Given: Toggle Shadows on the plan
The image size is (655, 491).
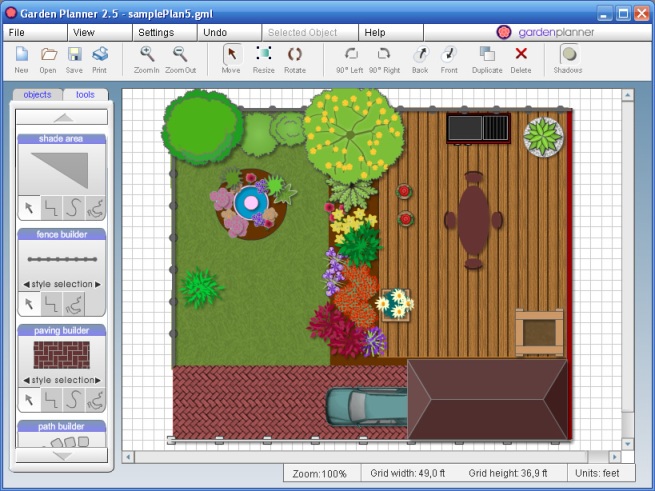Looking at the screenshot, I should pos(569,58).
